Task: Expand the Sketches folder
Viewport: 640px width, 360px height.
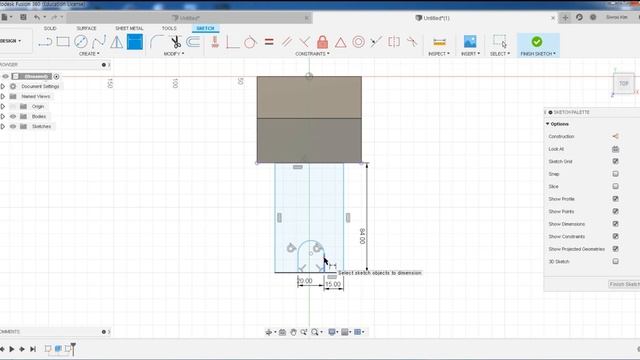Action: coord(3,127)
